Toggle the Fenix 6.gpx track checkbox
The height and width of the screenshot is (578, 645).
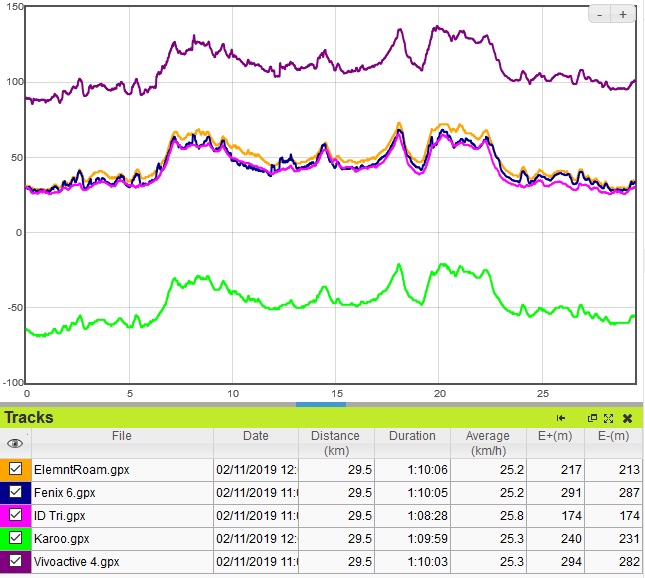click(x=16, y=491)
